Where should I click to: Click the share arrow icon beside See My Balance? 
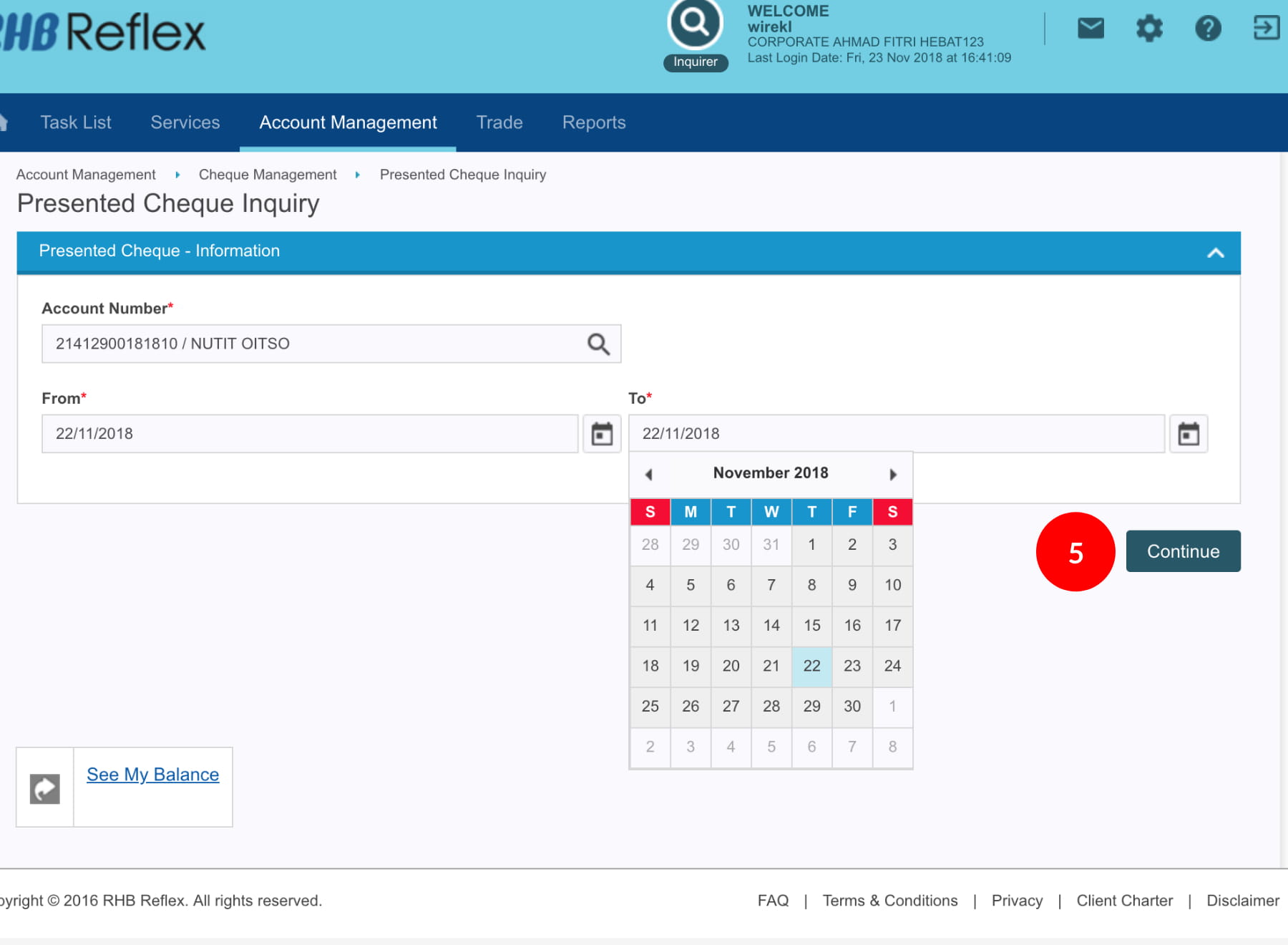point(45,789)
